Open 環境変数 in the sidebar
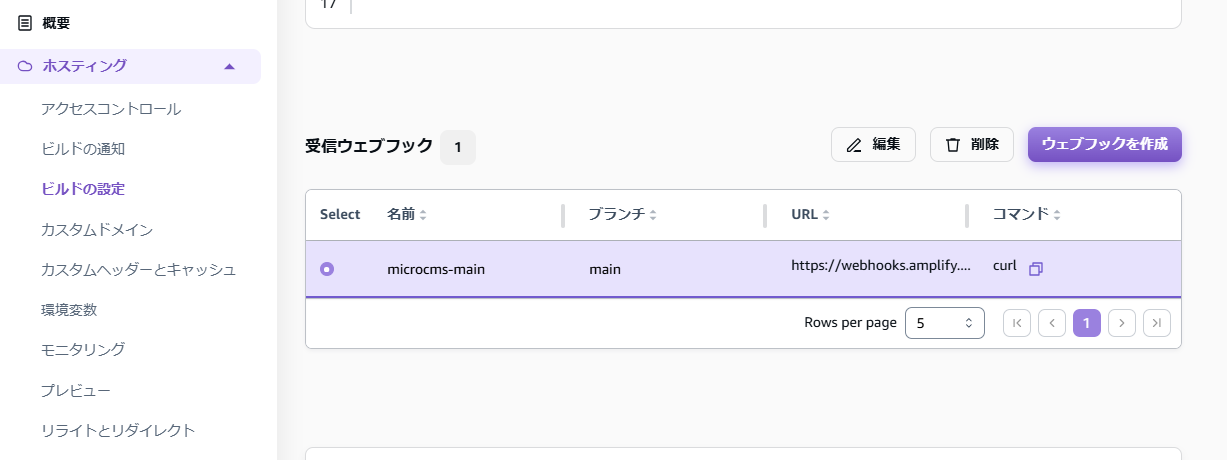 tap(69, 310)
